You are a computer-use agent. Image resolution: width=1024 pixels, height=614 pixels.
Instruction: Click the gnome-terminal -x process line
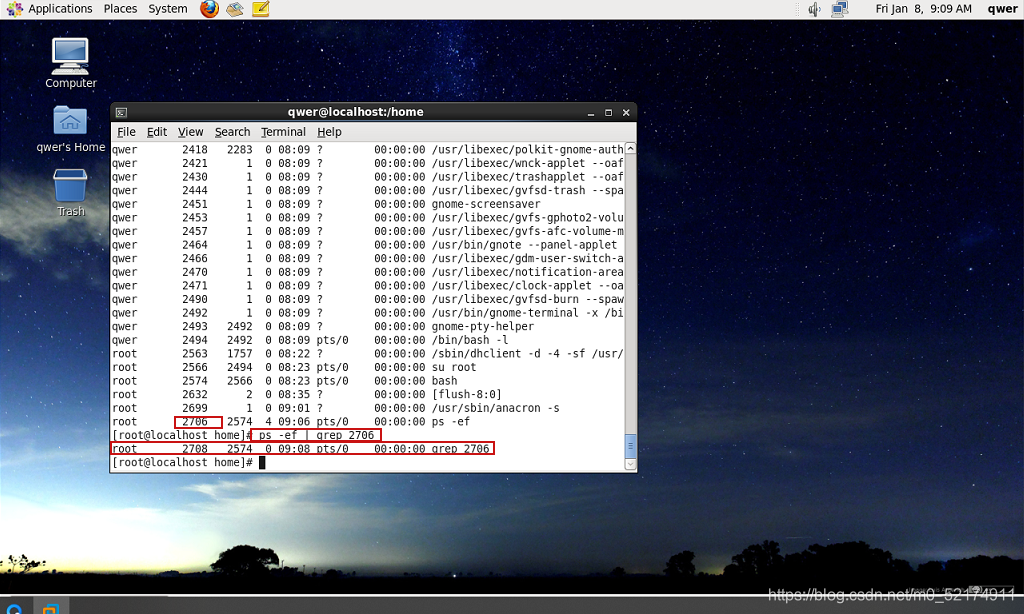coord(368,314)
